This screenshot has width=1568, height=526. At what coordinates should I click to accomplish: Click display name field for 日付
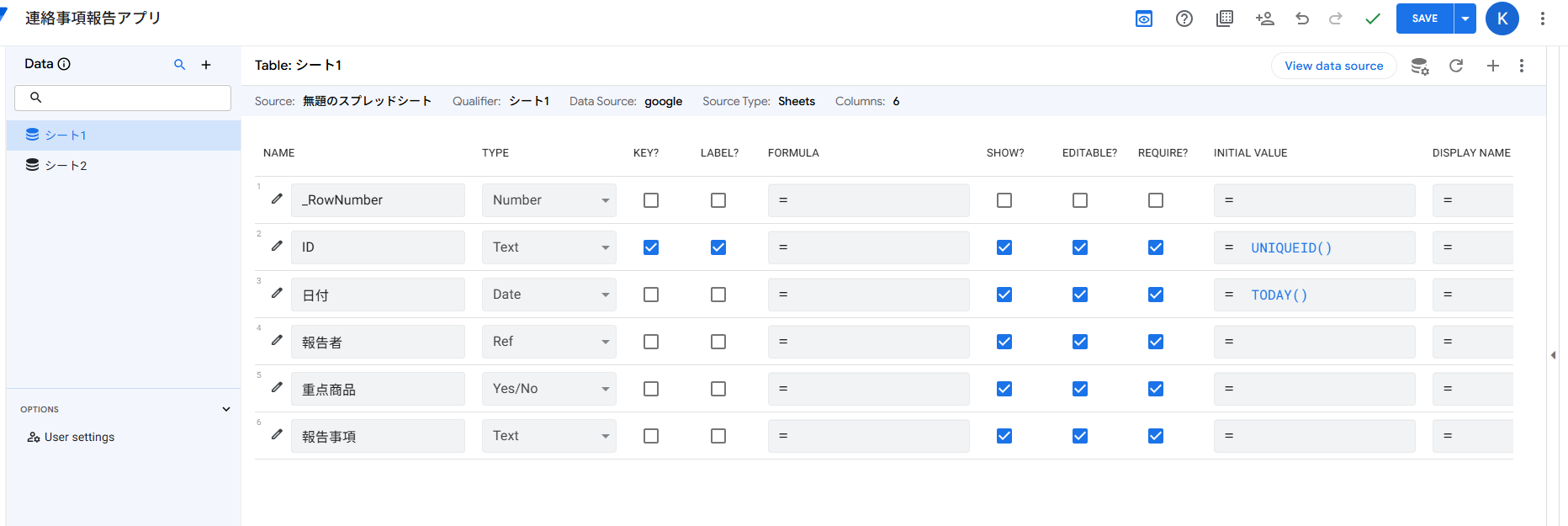pos(1473,295)
